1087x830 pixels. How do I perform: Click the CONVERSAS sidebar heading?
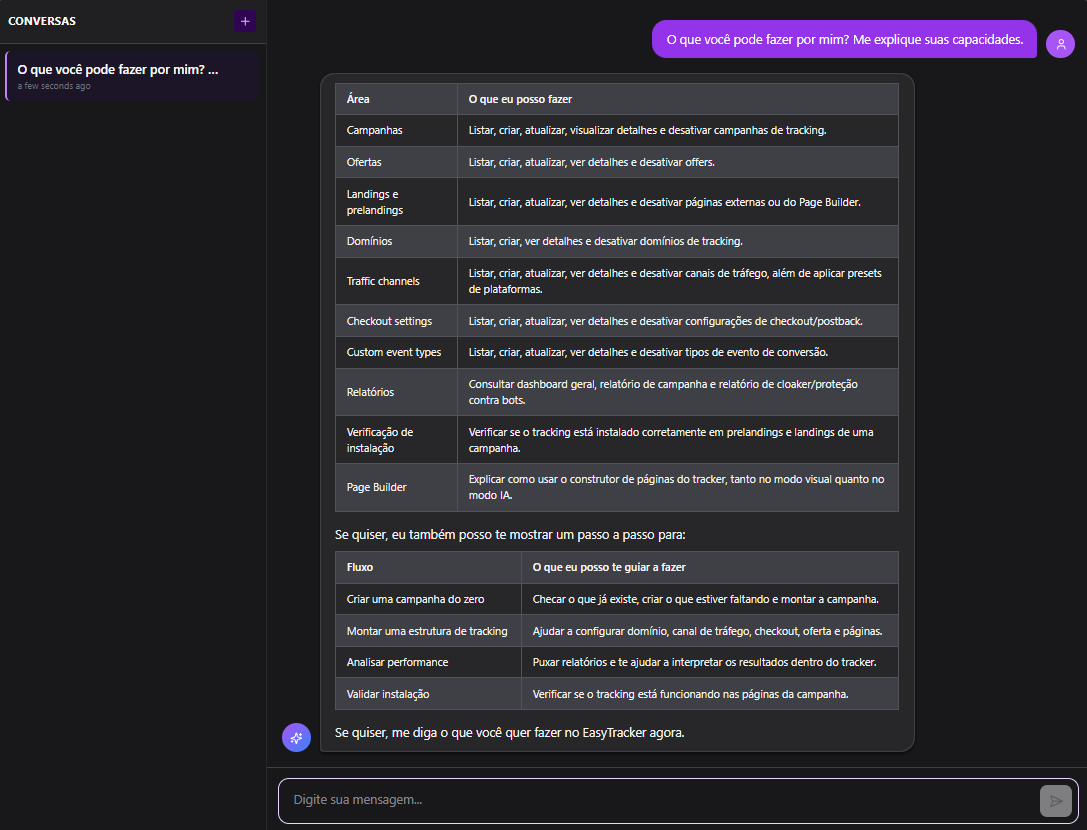(x=42, y=21)
